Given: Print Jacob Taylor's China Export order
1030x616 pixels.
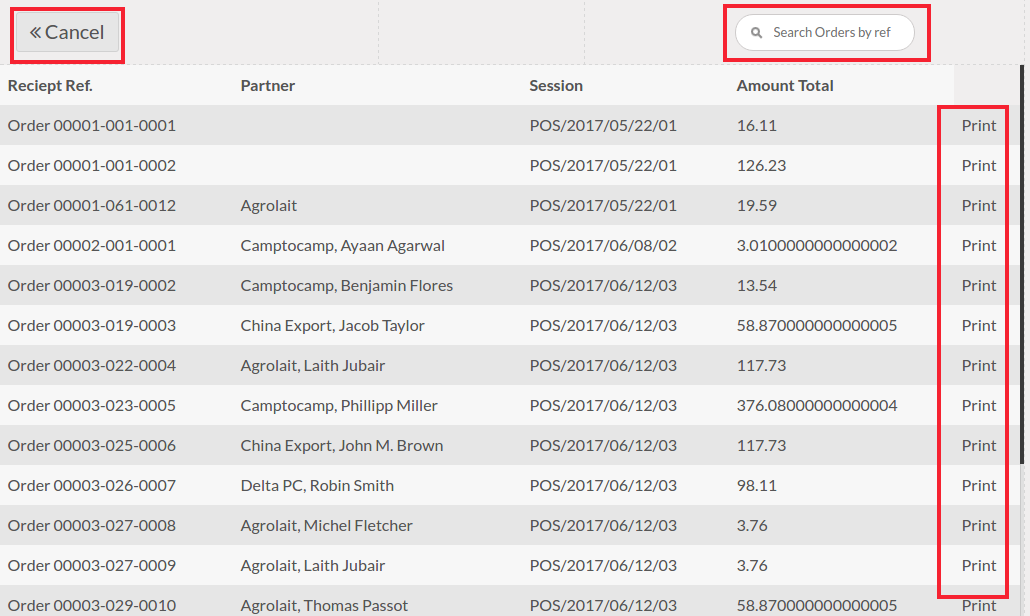Looking at the screenshot, I should 979,326.
